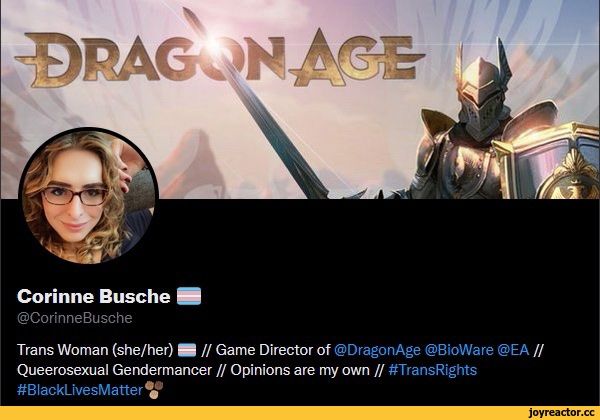
Task: Click the joyreactor.cc watermark
Action: point(561,413)
